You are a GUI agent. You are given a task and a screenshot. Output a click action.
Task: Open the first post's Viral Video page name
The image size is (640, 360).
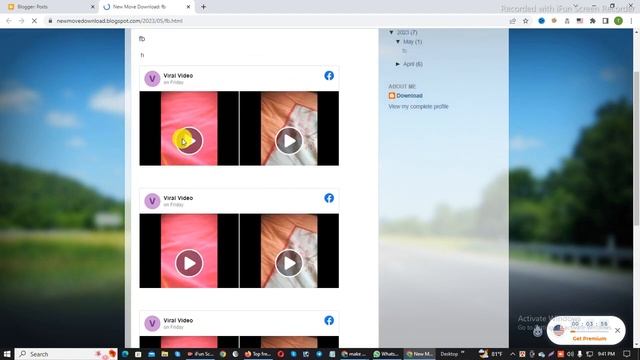point(178,76)
